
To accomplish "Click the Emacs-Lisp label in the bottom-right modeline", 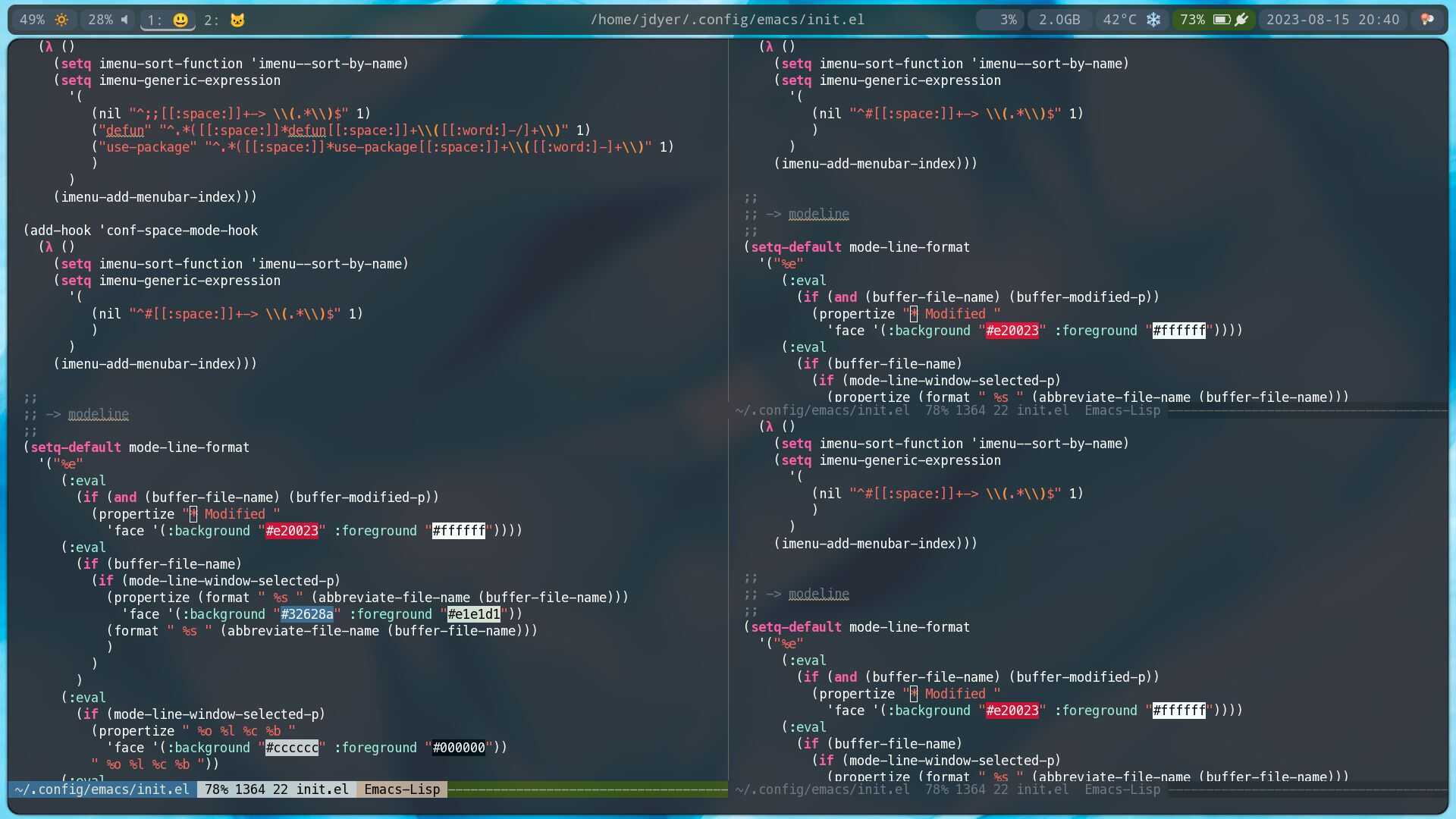I will coord(1122,789).
